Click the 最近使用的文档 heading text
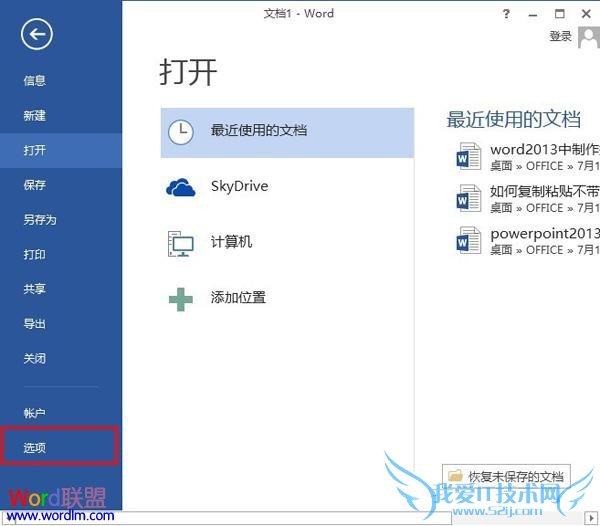Viewport: 600px width, 526px height. coord(514,119)
